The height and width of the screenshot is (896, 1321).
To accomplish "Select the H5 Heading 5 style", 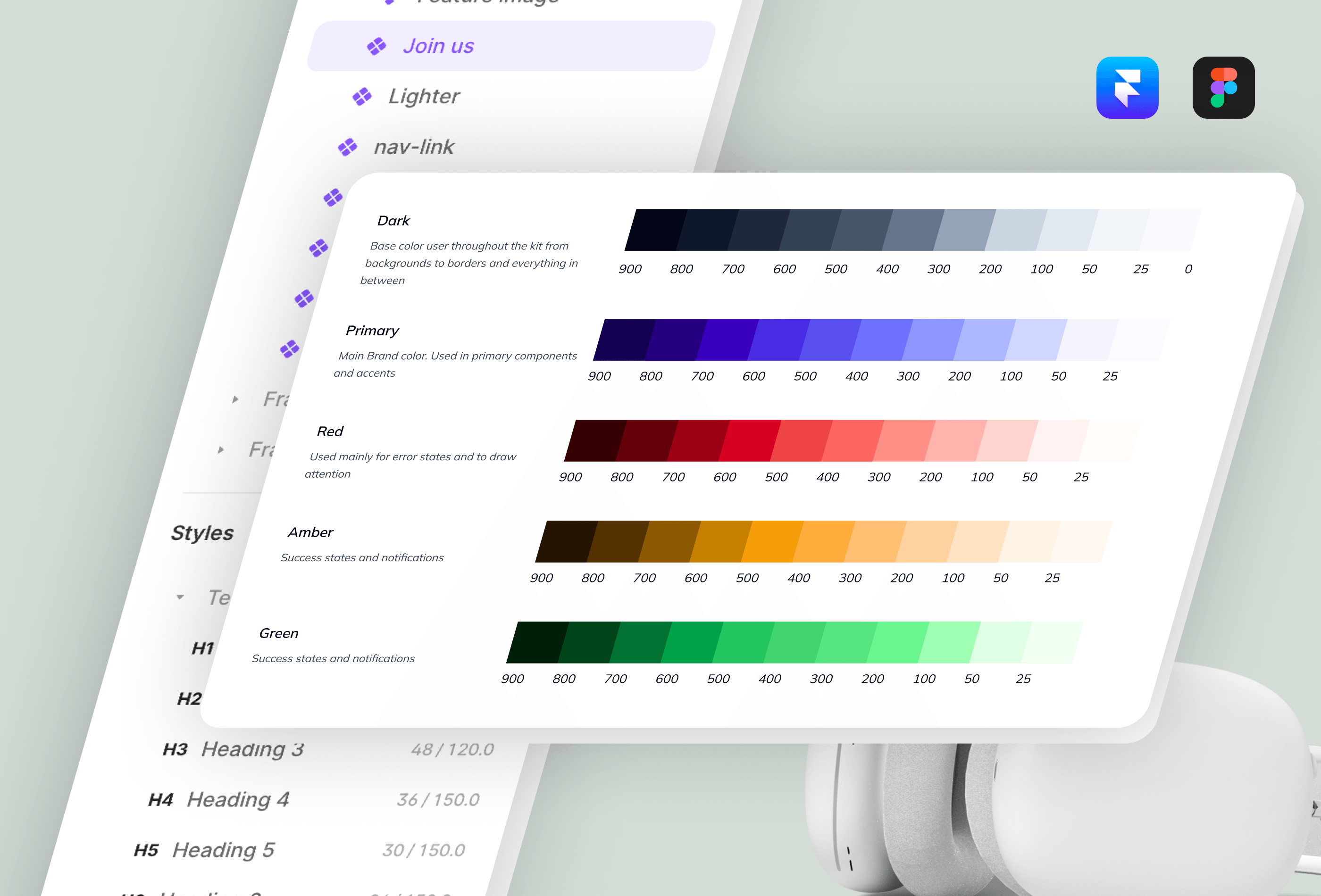I will pos(204,851).
